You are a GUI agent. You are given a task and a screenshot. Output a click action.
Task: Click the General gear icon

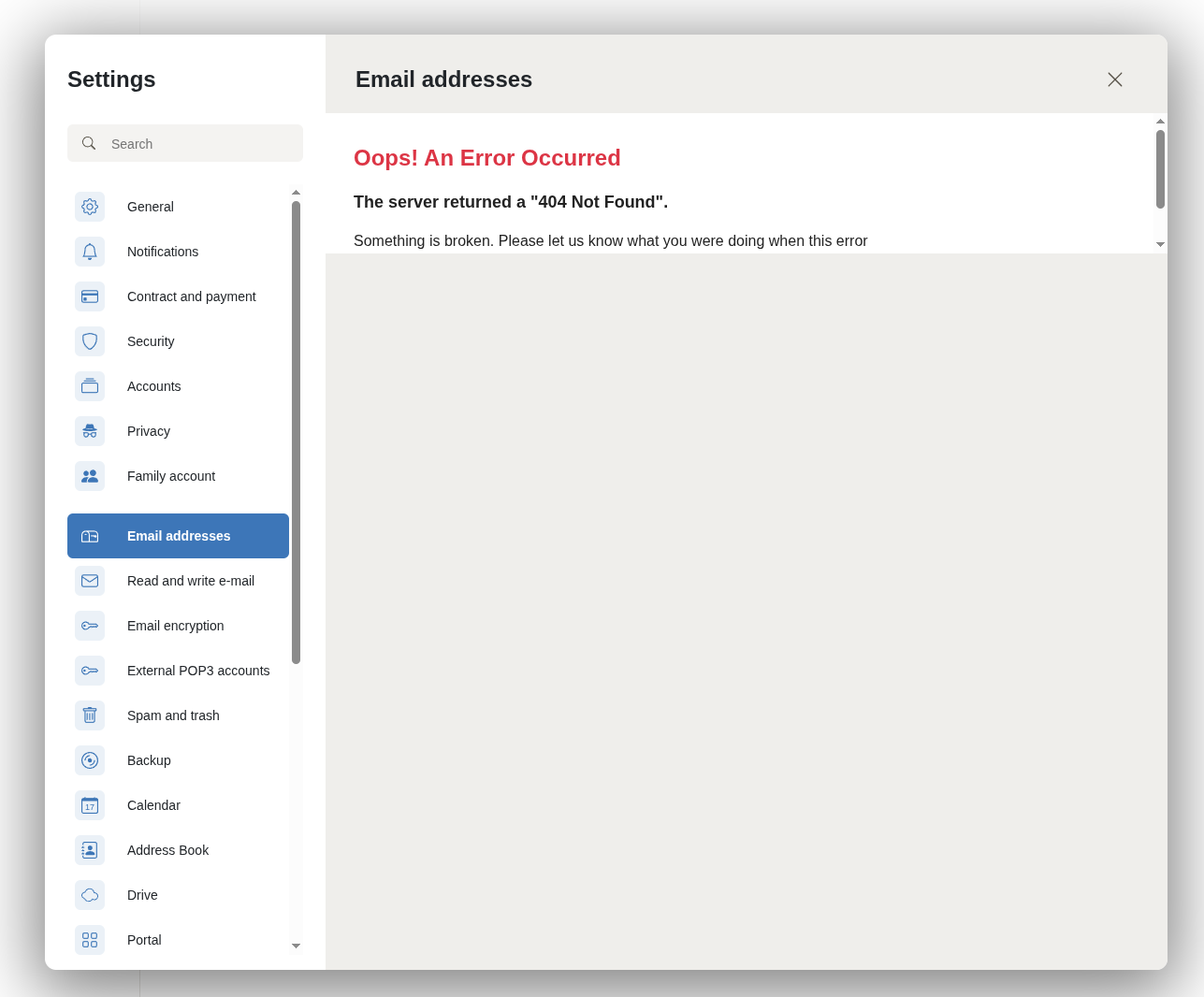pyautogui.click(x=90, y=207)
